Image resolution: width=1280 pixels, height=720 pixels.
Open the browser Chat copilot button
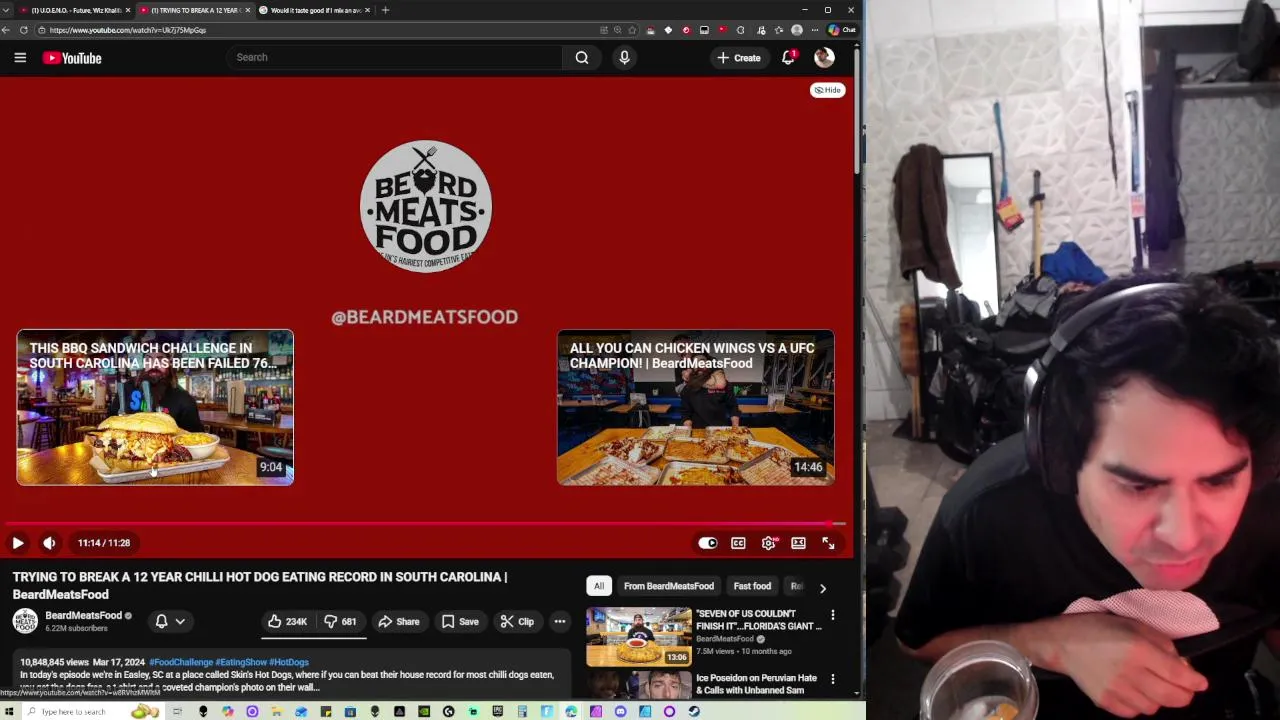[842, 30]
